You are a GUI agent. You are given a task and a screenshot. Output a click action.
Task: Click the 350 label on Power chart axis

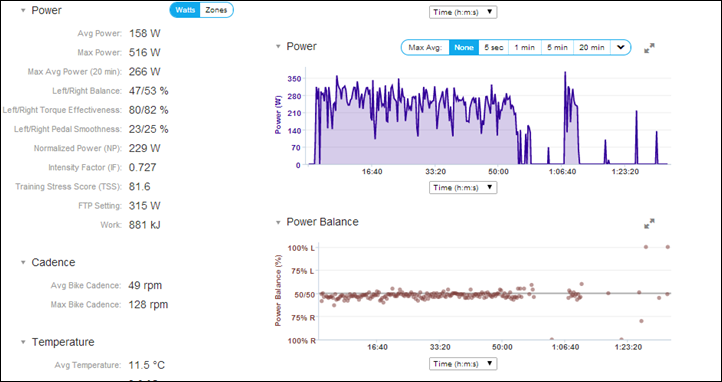click(x=294, y=79)
